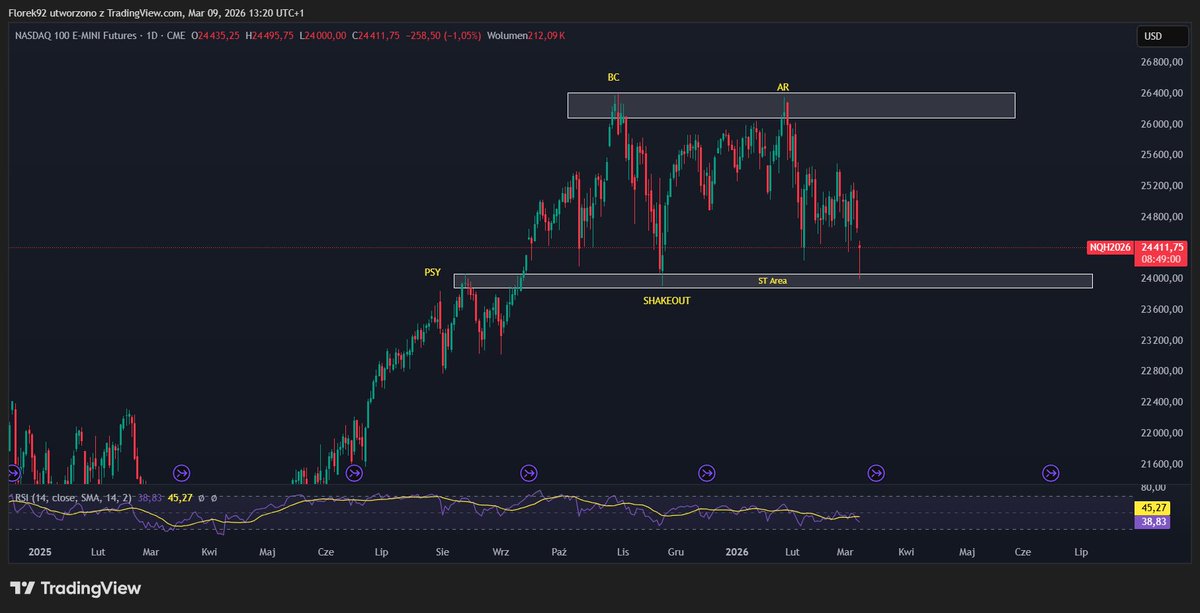Click the Wrz month on time axis
Screen dimensions: 1200x613
501,551
